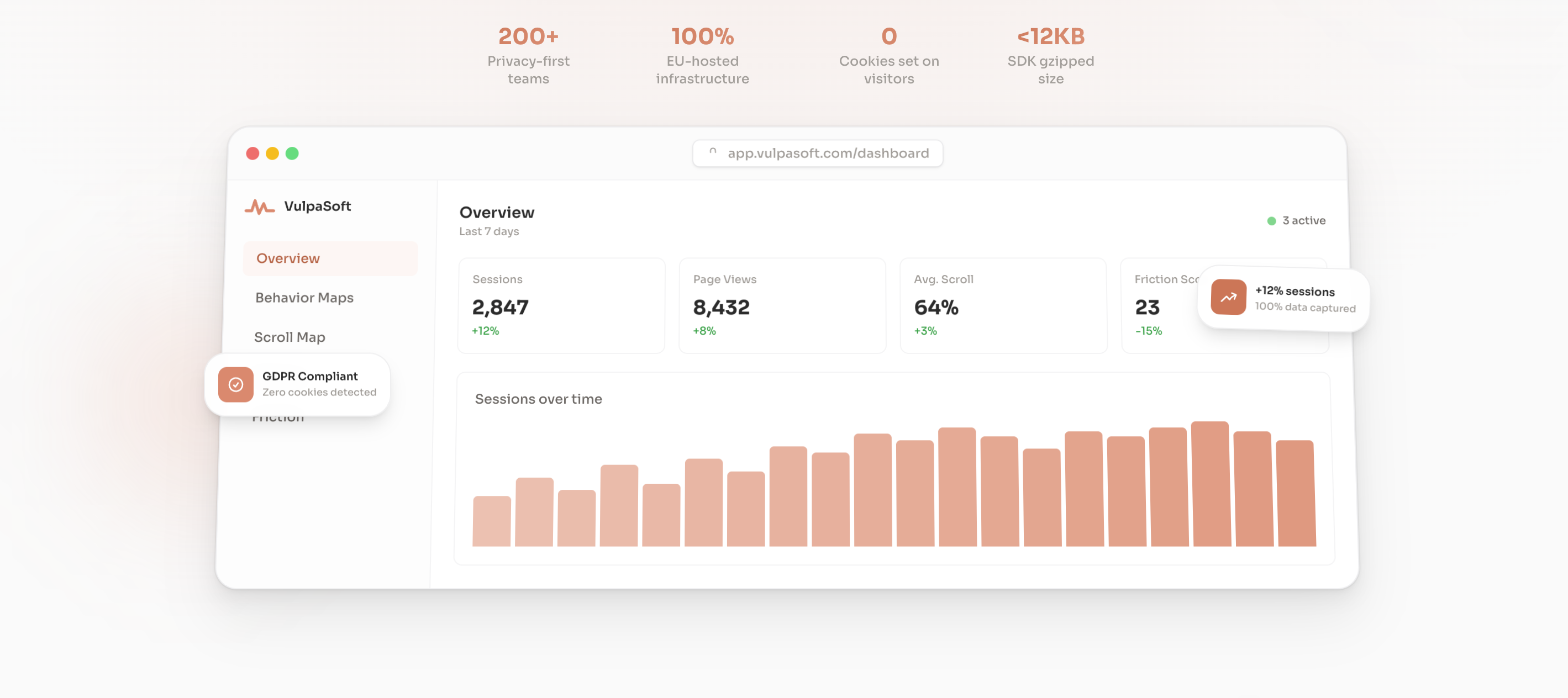Click the 3 active indicator label
Screen dimensions: 1568x698
pos(1303,221)
